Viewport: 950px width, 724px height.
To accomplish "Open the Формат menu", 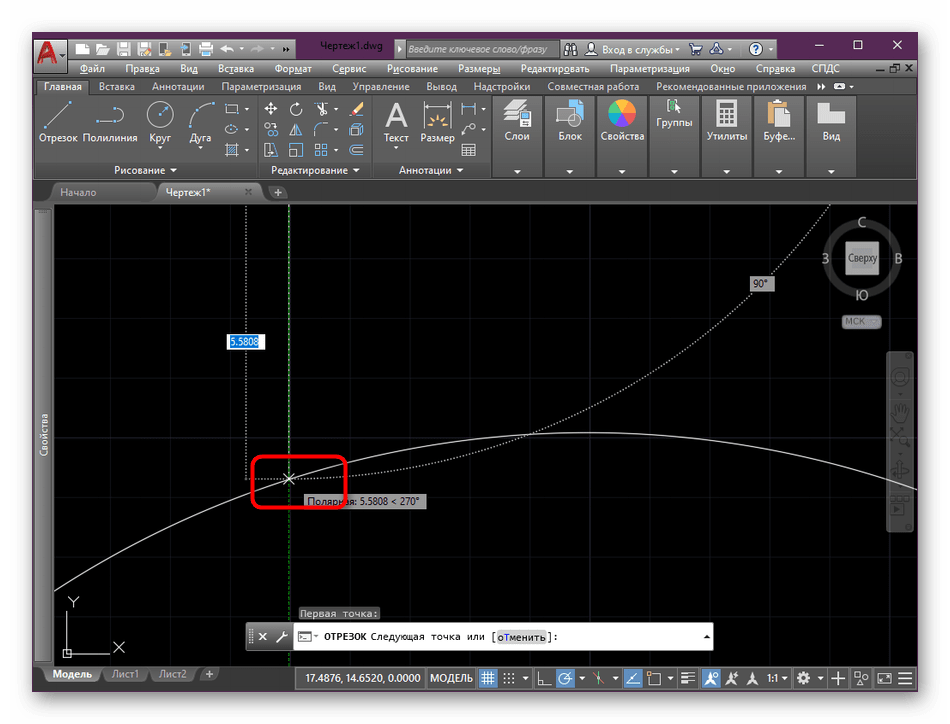I will click(293, 69).
